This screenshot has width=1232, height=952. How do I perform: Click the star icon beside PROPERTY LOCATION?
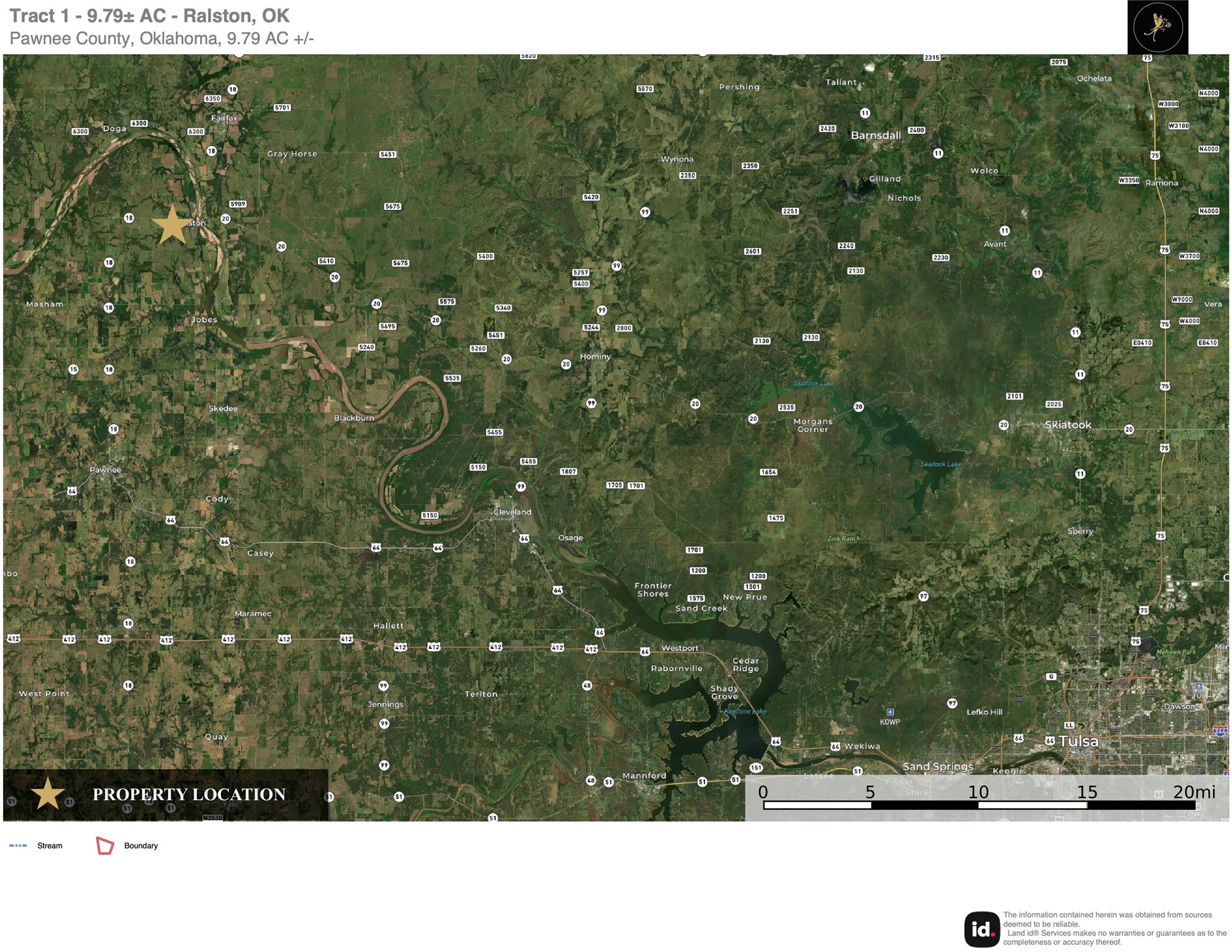tap(48, 794)
